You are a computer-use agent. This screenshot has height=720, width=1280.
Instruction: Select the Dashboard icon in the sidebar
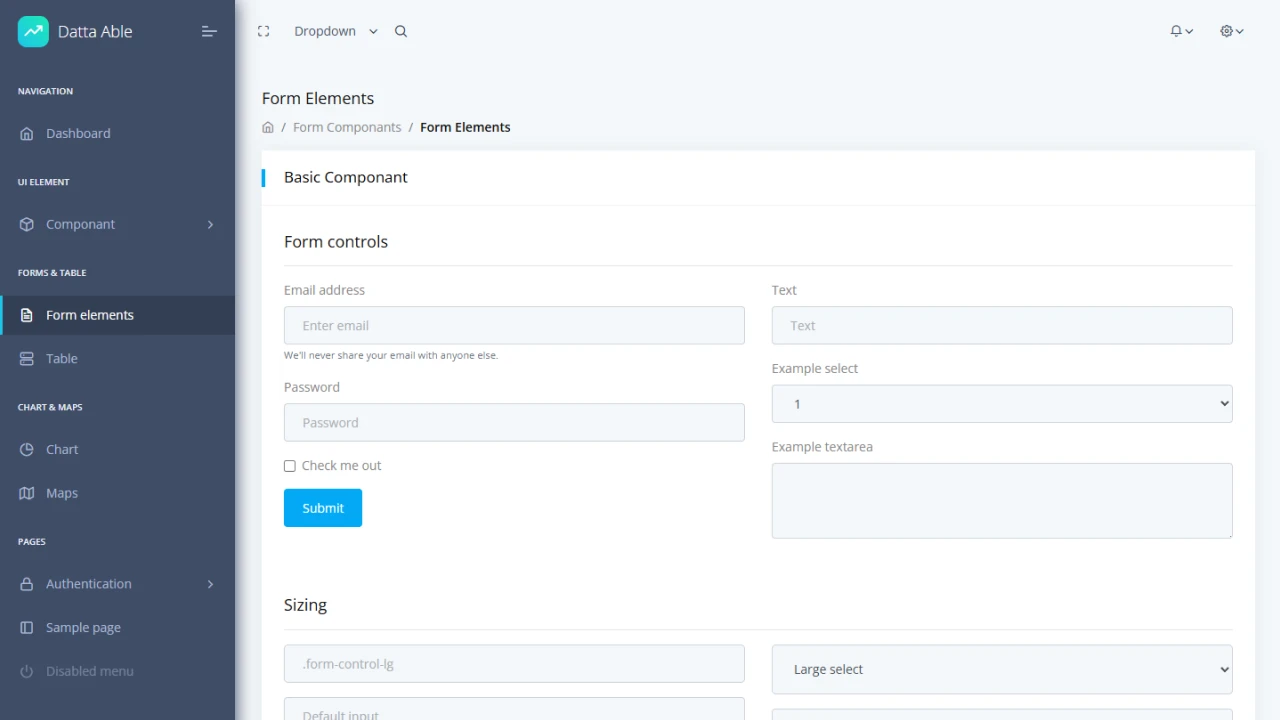tap(26, 133)
